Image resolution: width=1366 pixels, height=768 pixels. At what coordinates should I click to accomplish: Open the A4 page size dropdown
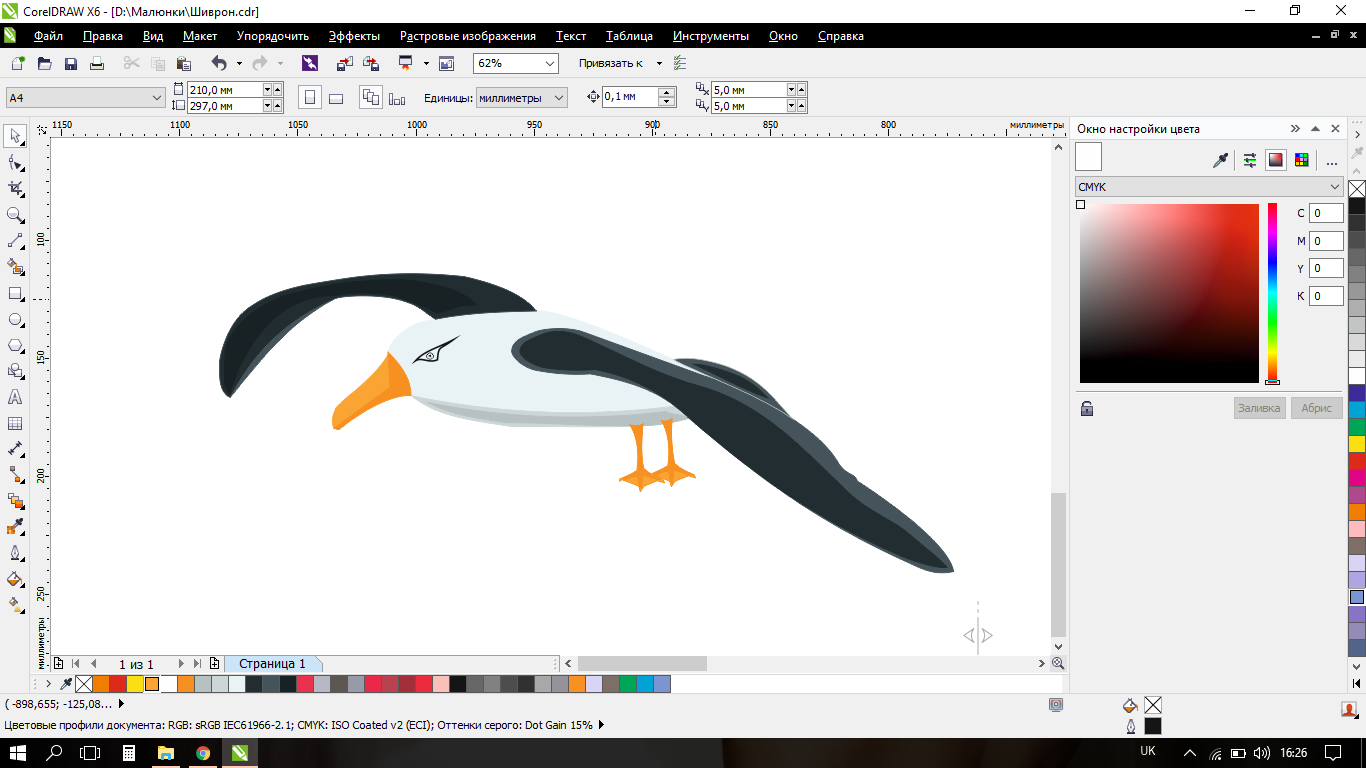[156, 98]
